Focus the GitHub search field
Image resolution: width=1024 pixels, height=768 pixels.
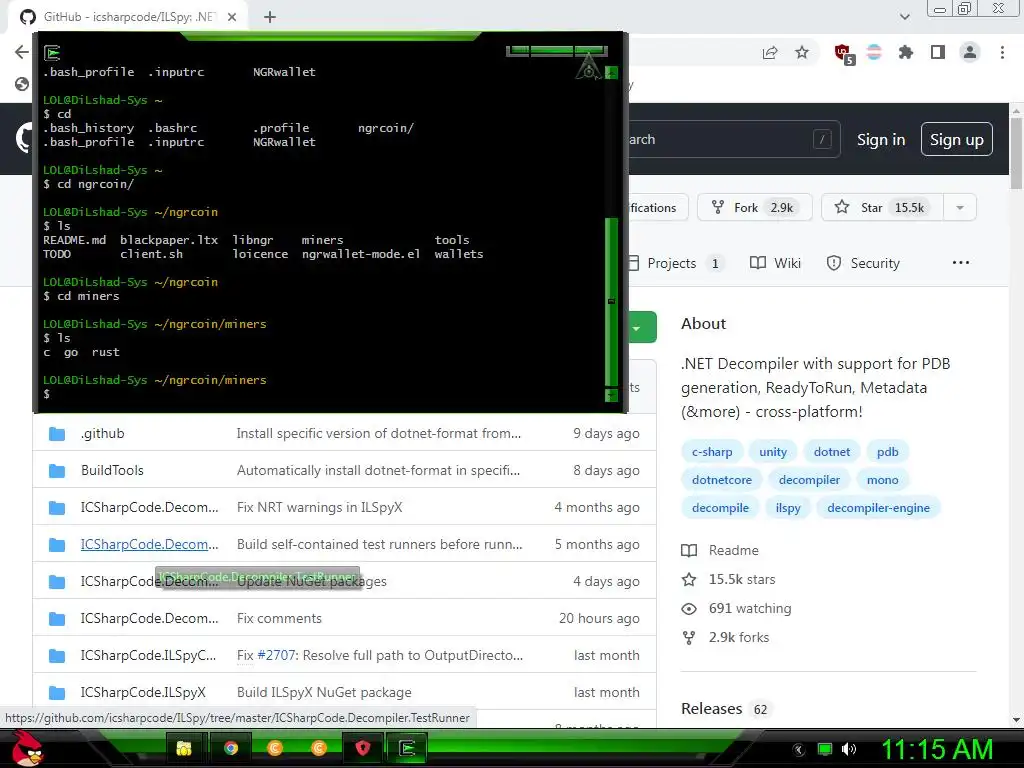pyautogui.click(x=733, y=139)
